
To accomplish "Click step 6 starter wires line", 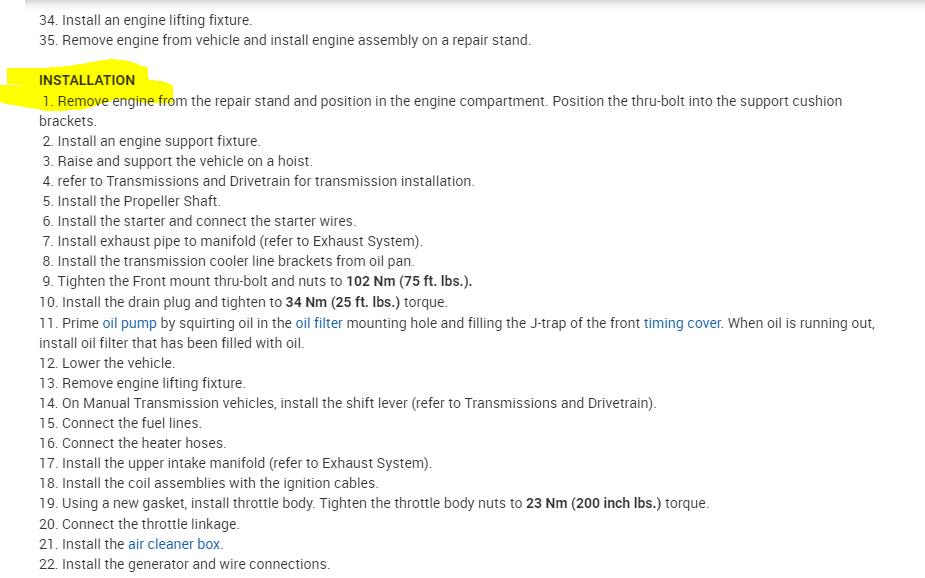I will (199, 221).
